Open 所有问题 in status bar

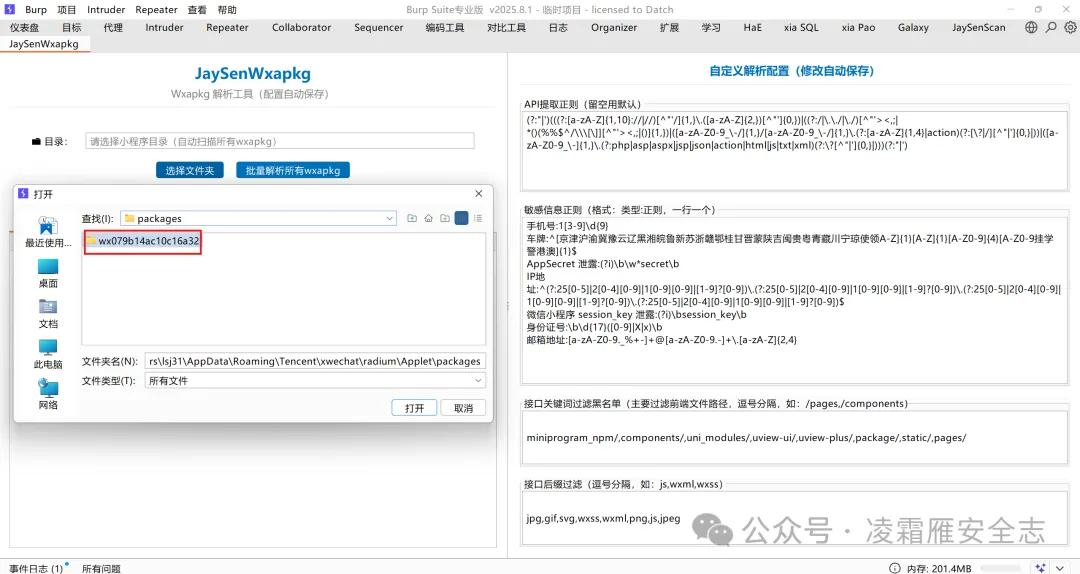(101, 568)
